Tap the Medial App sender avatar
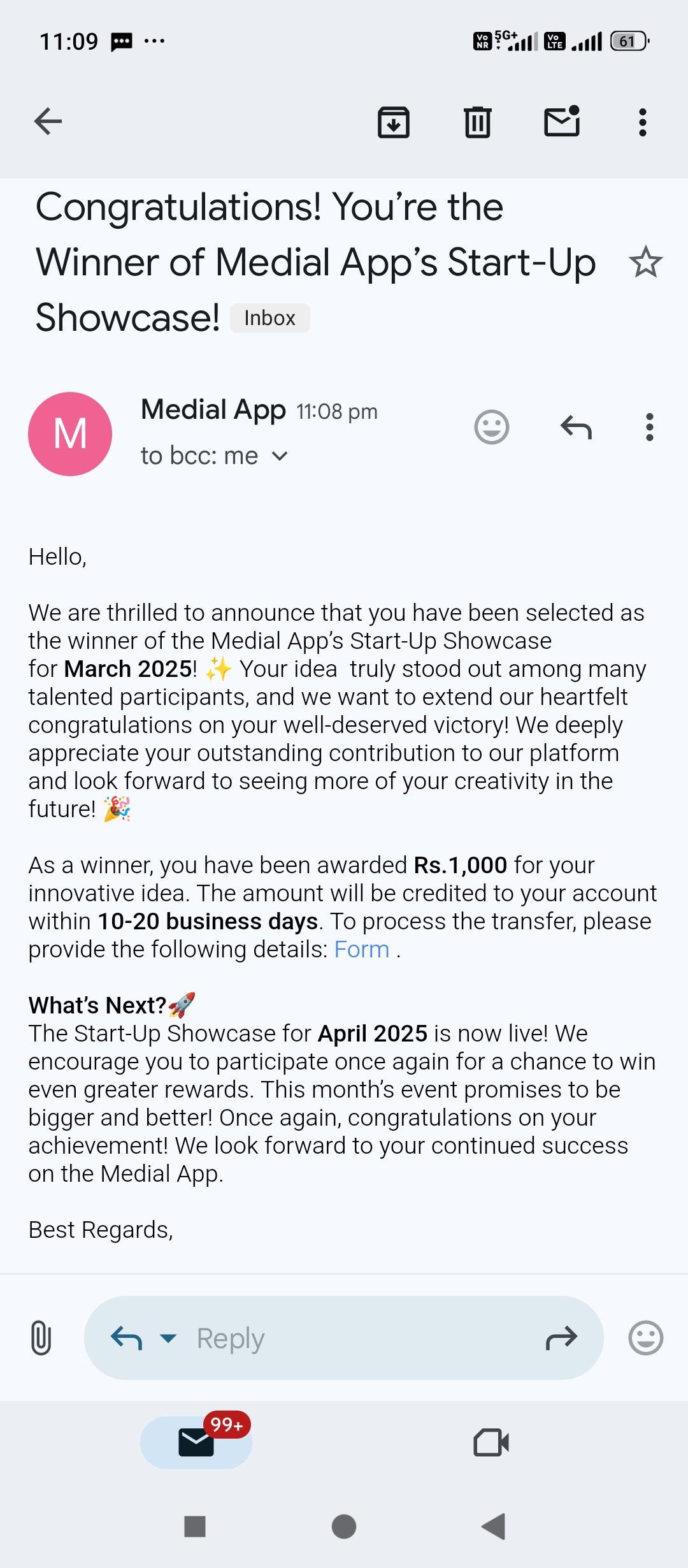688x1568 pixels. 70,433
